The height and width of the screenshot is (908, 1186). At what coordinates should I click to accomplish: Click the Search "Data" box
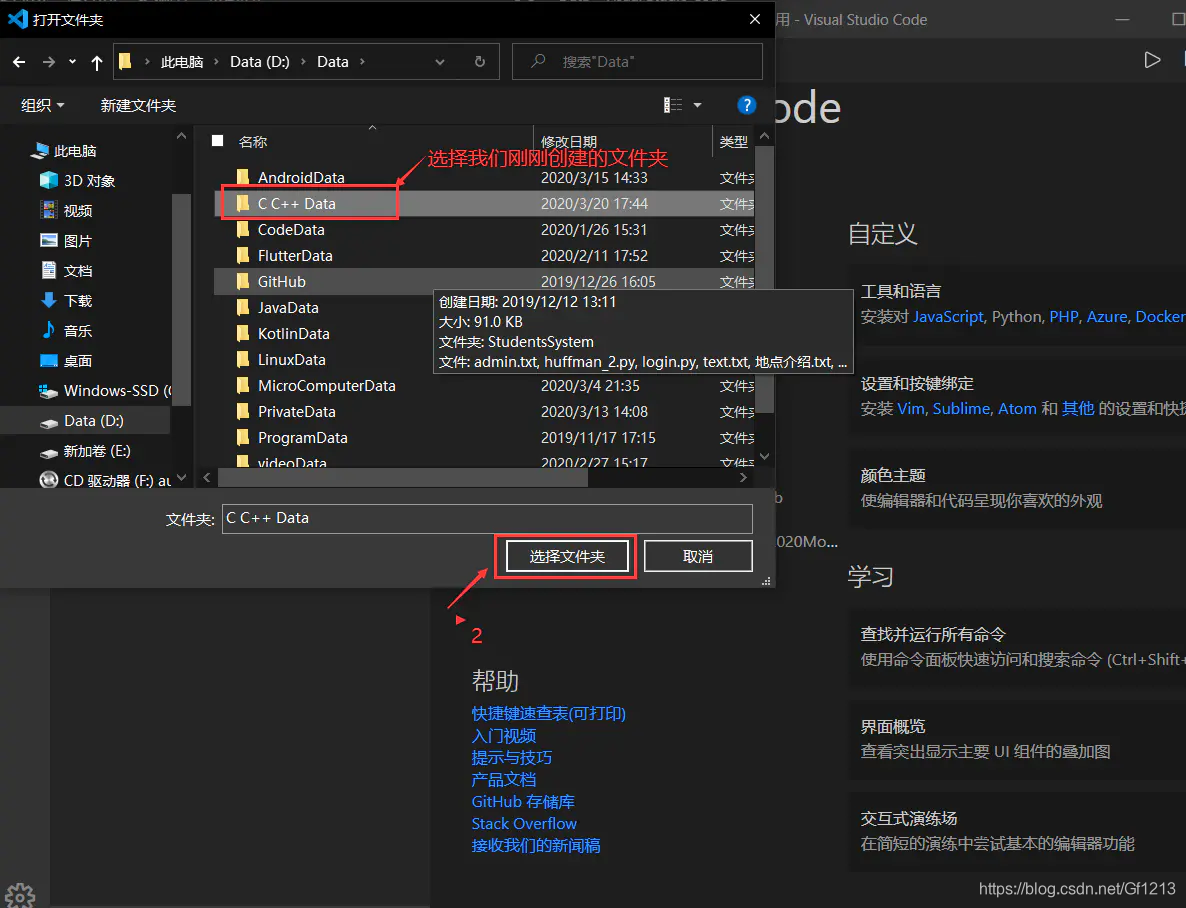pyautogui.click(x=637, y=61)
